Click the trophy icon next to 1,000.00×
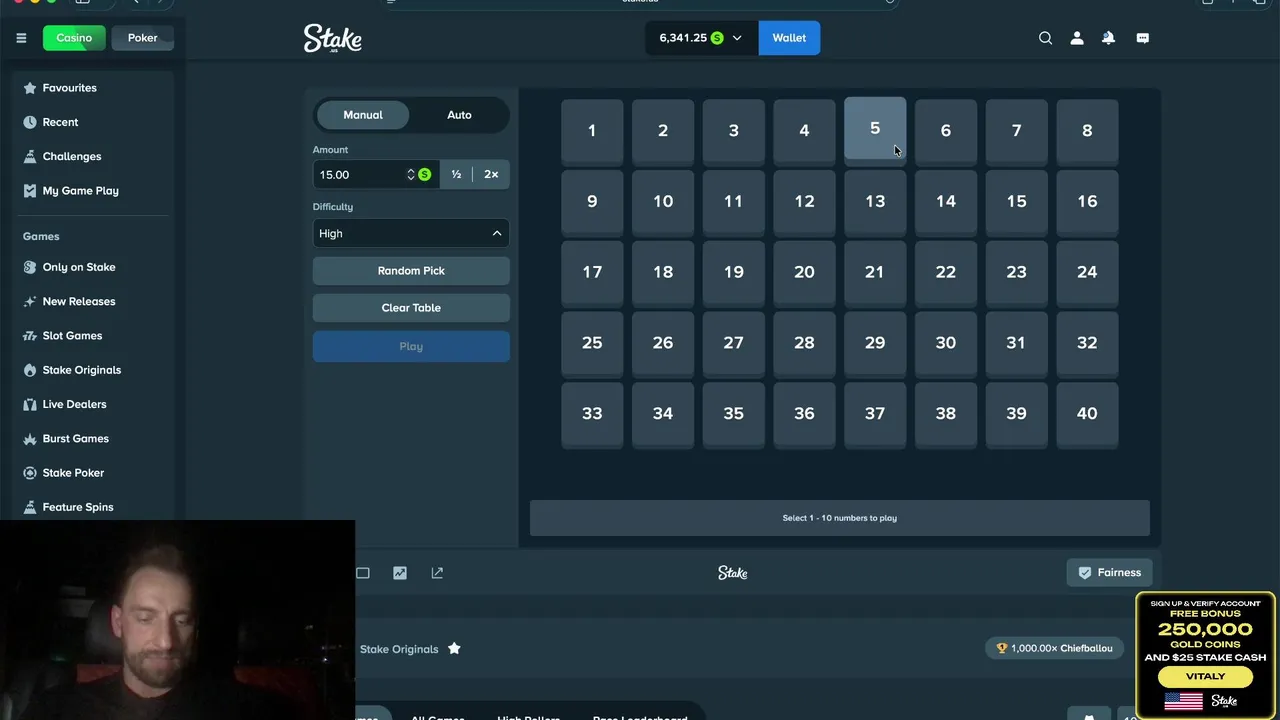 tap(1002, 648)
